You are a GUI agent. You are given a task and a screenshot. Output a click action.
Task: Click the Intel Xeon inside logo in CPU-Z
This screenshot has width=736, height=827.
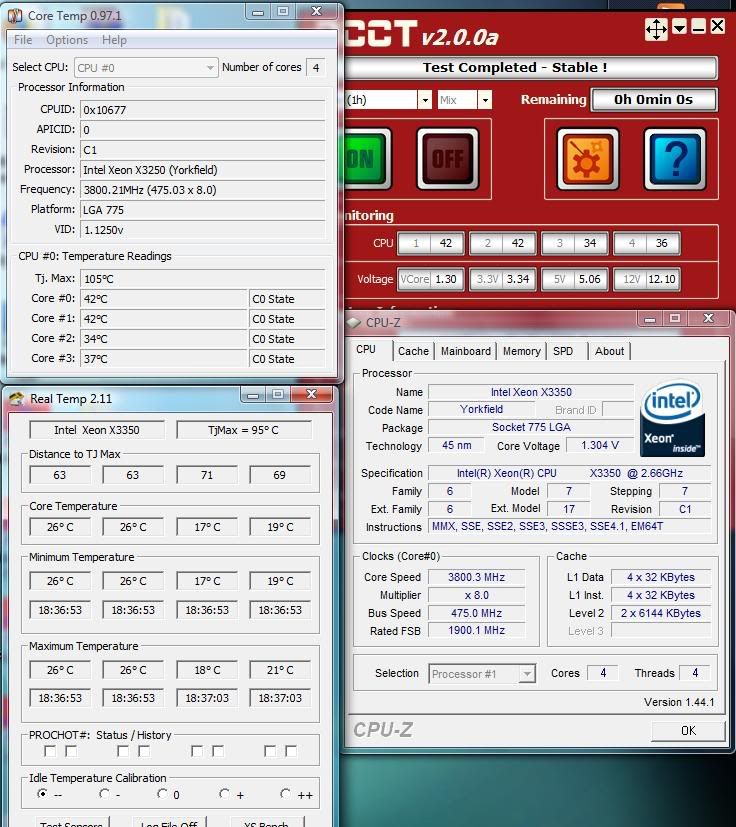coord(672,418)
